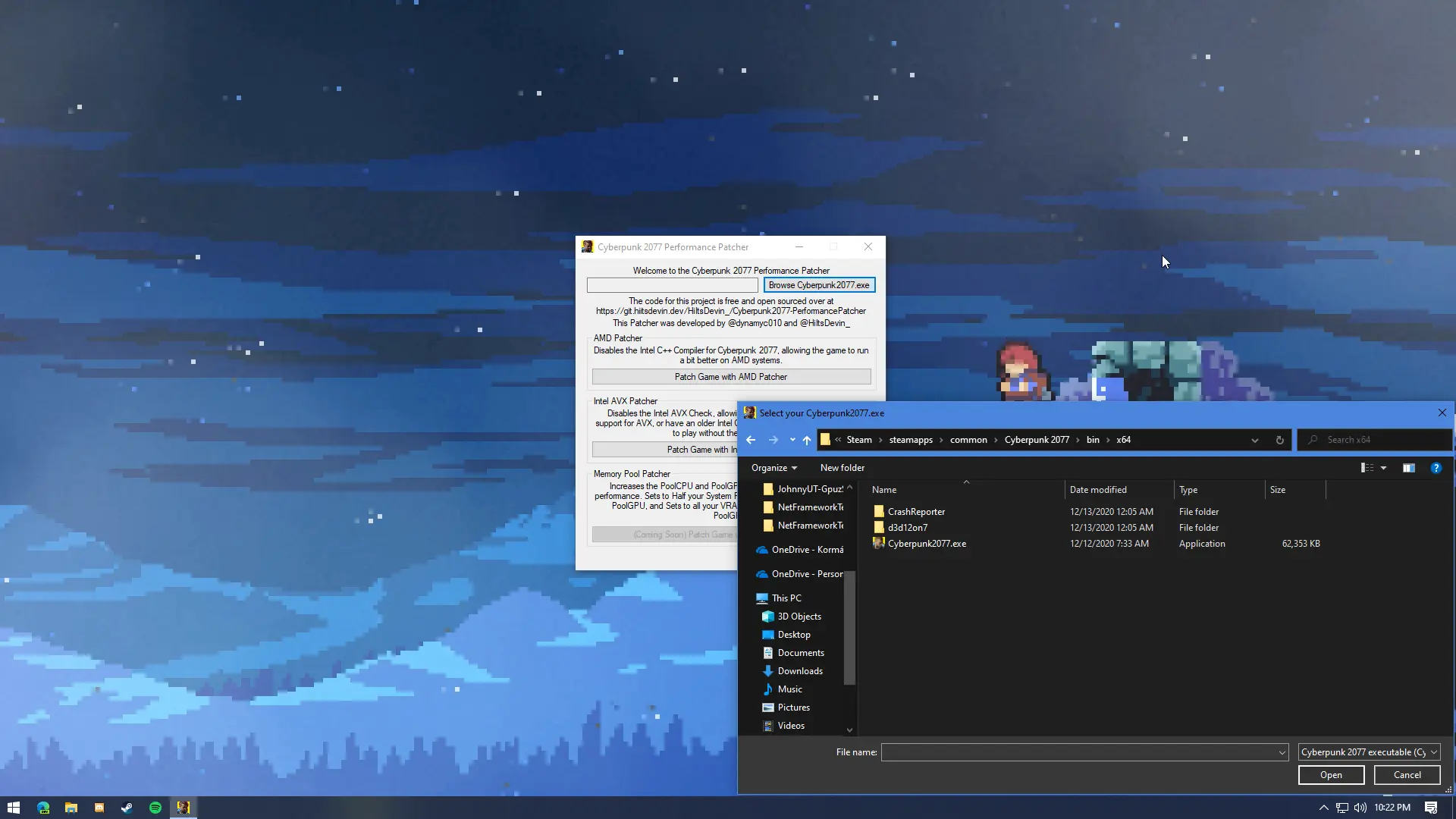1456x819 pixels.
Task: Click the Open button in file dialog
Action: [1331, 775]
